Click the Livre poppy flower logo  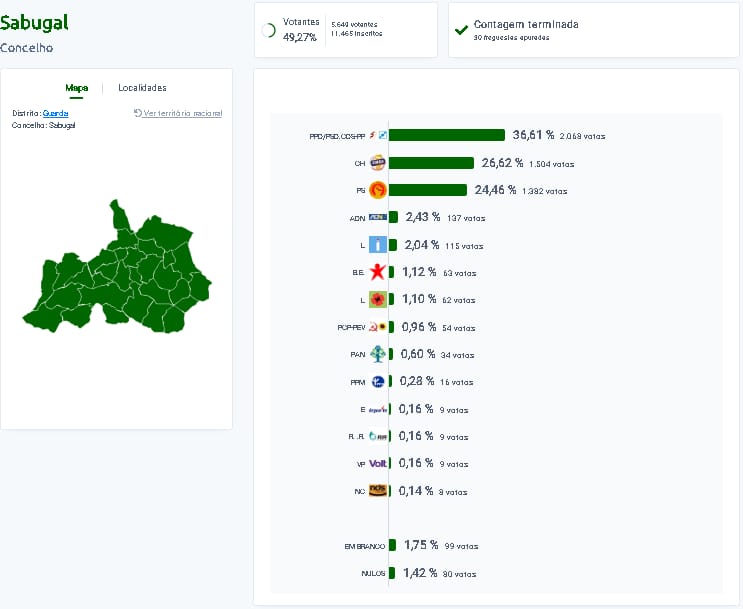click(x=378, y=300)
